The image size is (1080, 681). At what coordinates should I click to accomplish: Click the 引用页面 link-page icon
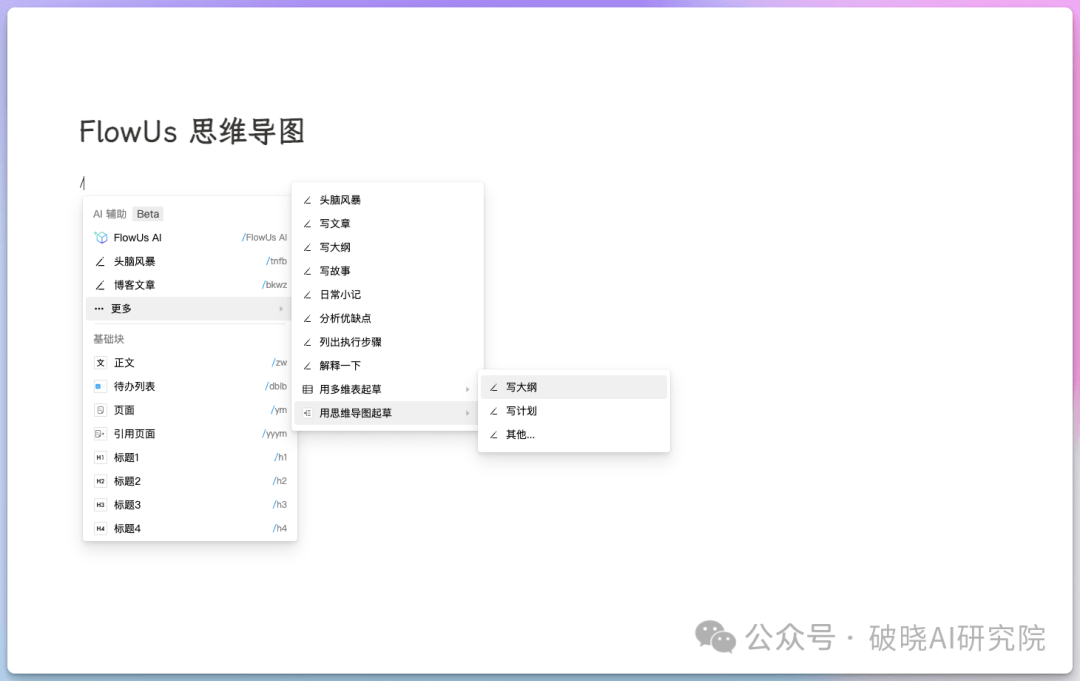(x=101, y=434)
